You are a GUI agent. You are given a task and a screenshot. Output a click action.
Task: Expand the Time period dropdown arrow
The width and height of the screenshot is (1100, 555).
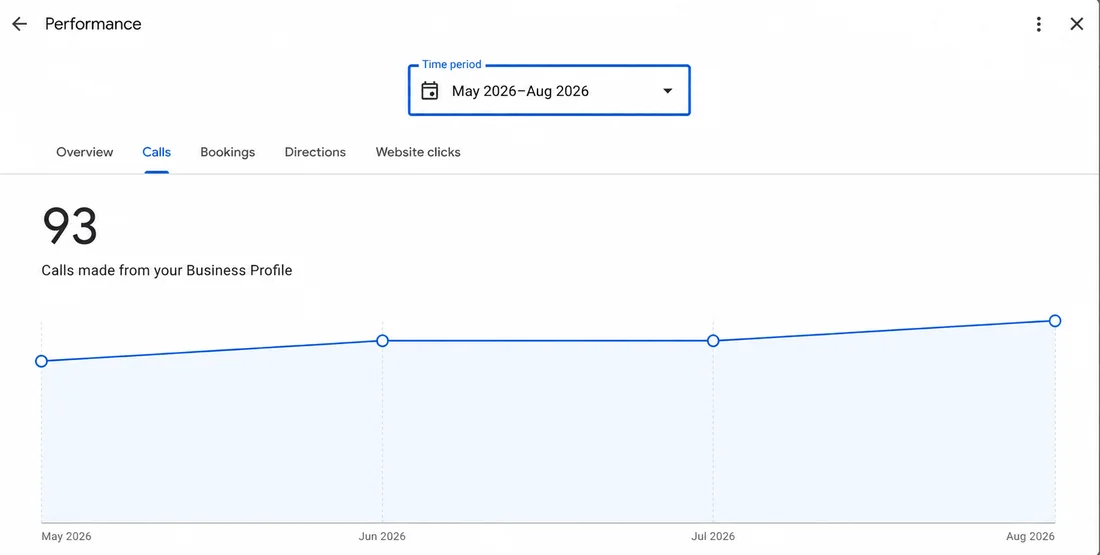pos(668,91)
